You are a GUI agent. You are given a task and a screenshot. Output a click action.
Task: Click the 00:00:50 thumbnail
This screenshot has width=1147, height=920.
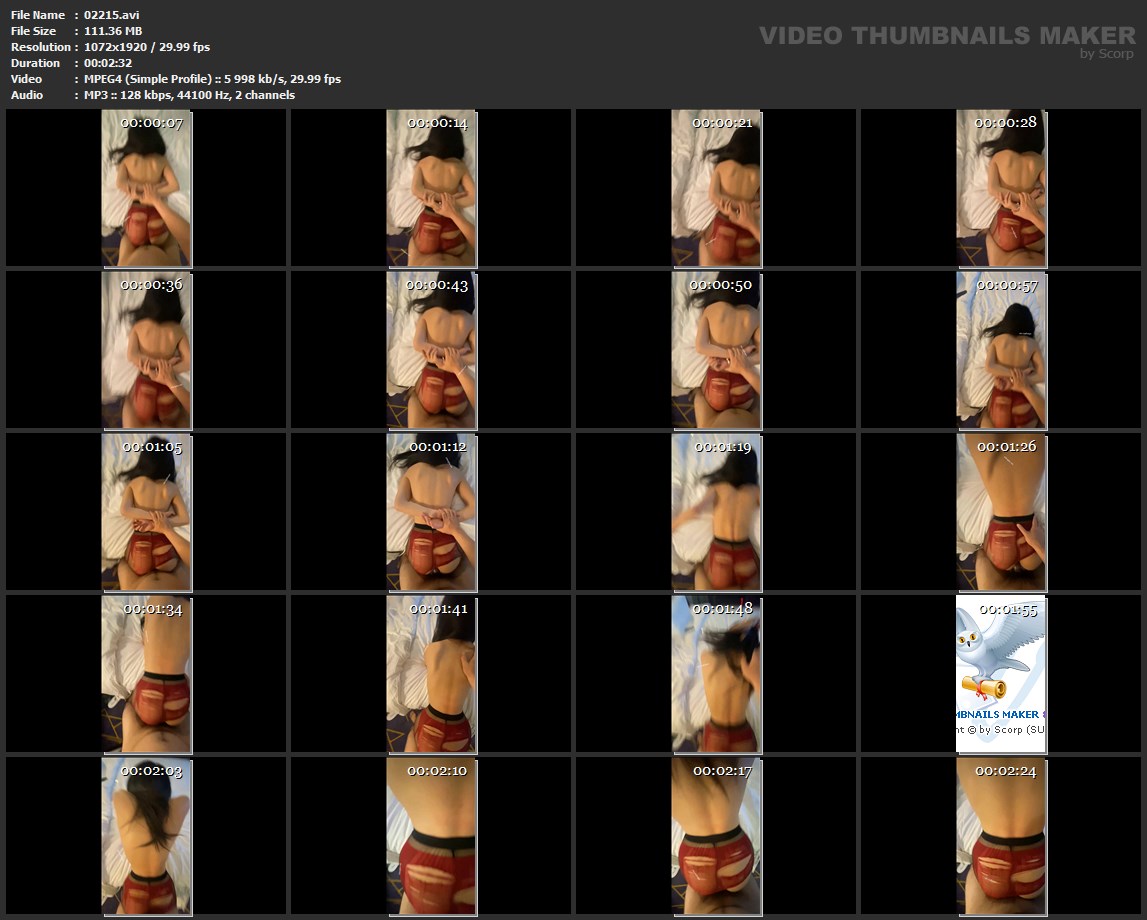[x=716, y=350]
